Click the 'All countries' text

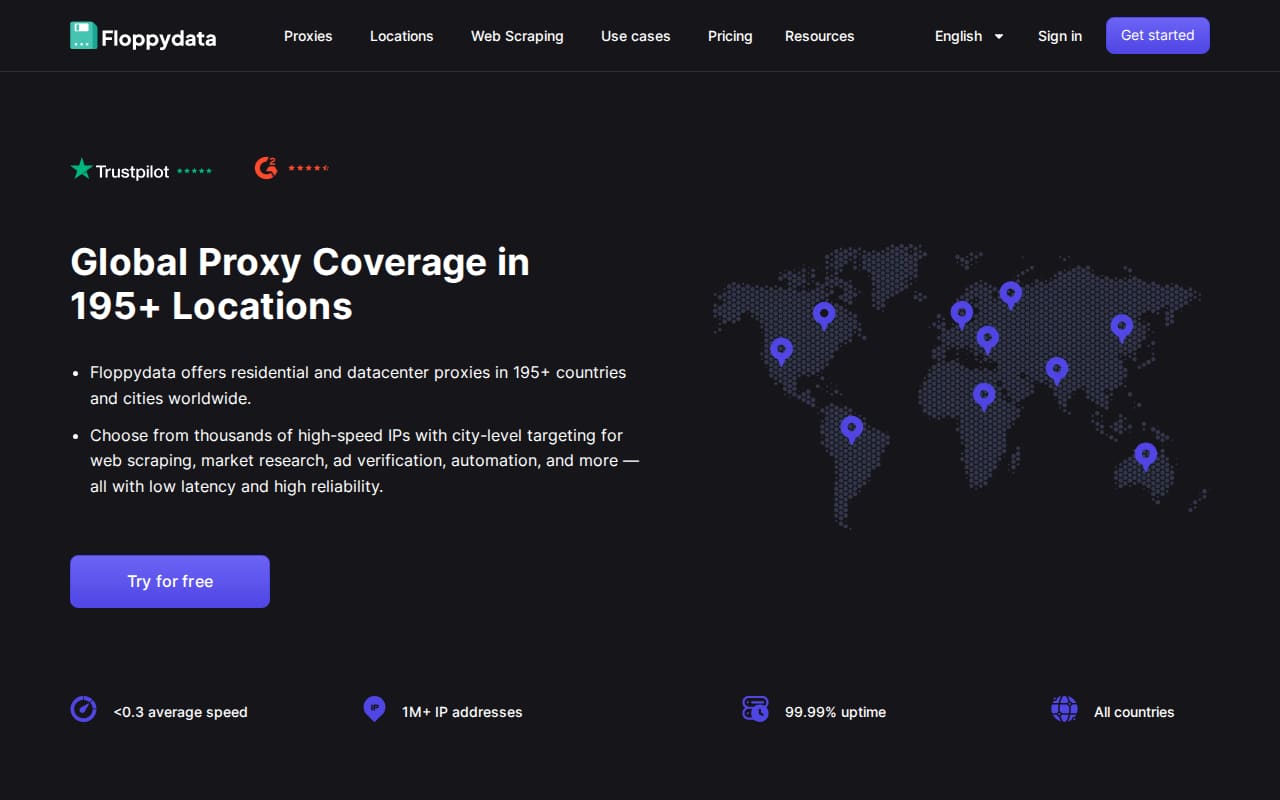tap(1134, 712)
